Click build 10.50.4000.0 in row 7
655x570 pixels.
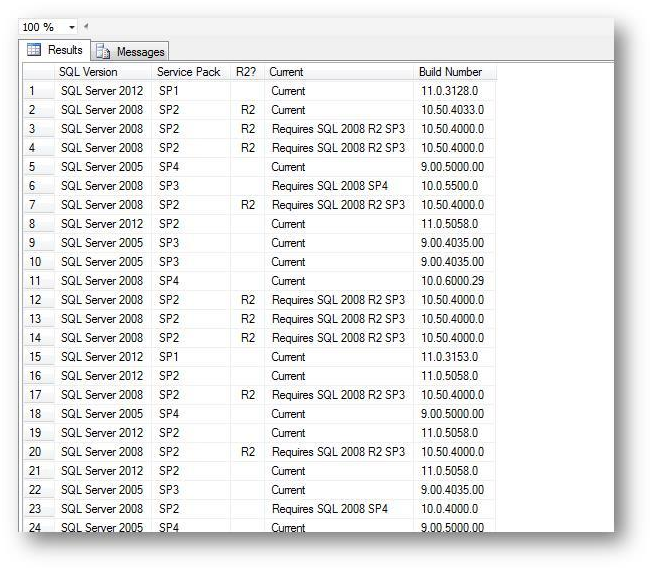click(x=452, y=205)
